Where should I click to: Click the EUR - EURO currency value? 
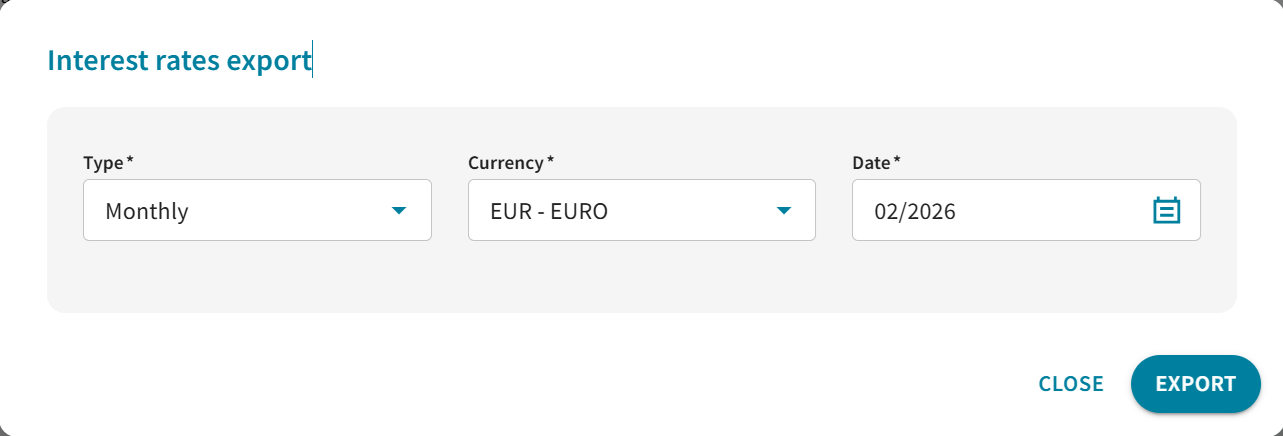click(549, 212)
